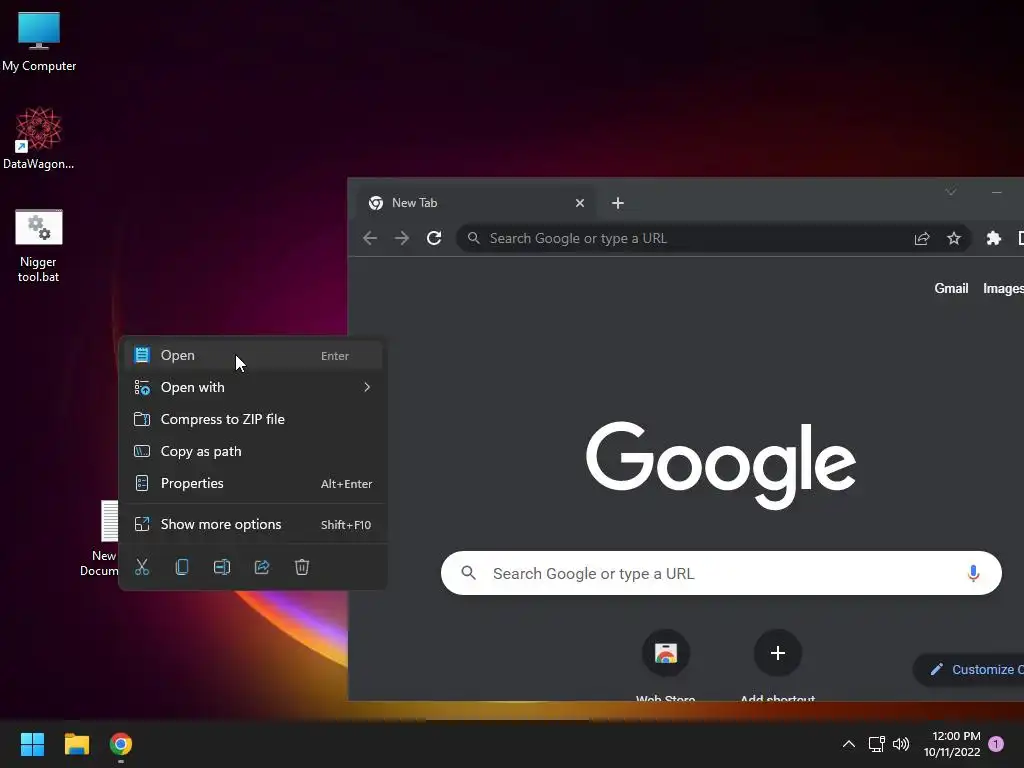Click the Share icon in context menu
Screen dimensions: 1024x768
tap(262, 567)
